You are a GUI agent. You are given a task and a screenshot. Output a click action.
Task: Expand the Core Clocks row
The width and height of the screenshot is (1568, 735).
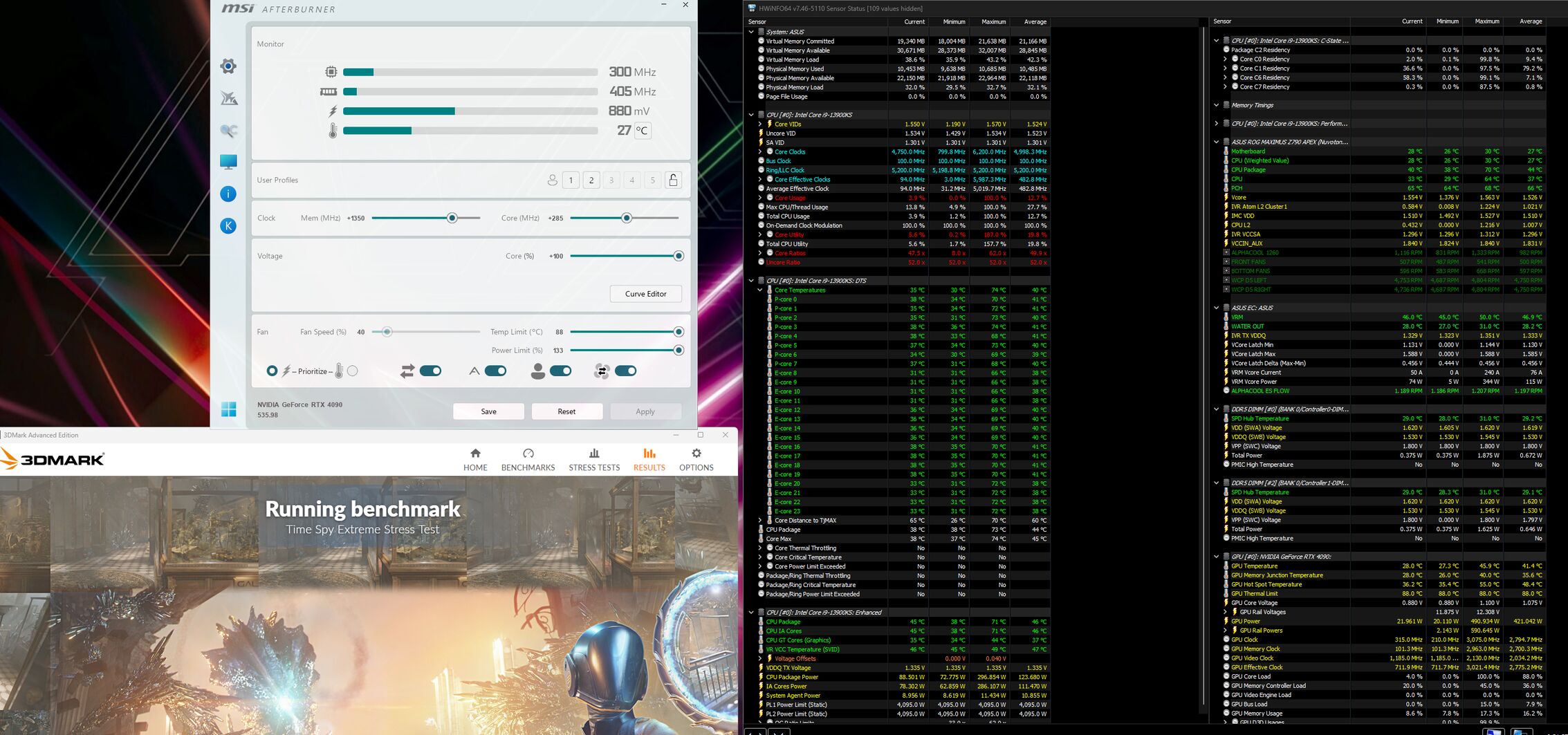pyautogui.click(x=760, y=152)
